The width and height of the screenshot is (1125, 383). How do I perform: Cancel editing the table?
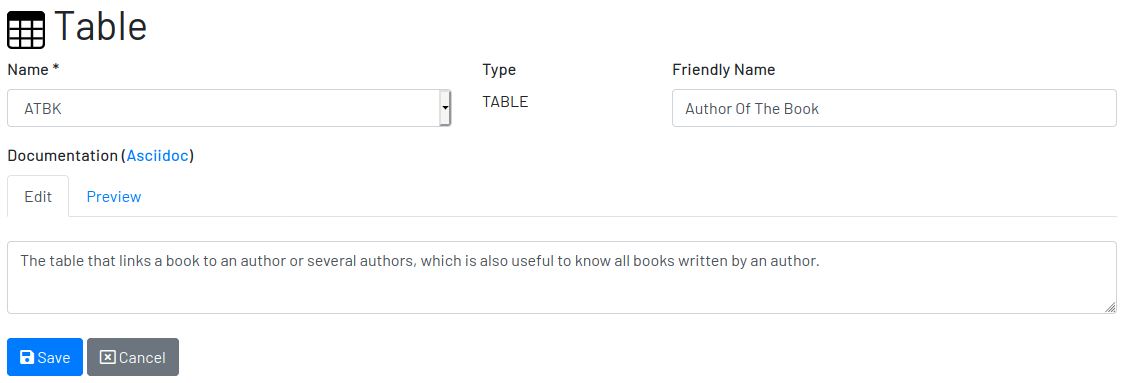tap(133, 357)
